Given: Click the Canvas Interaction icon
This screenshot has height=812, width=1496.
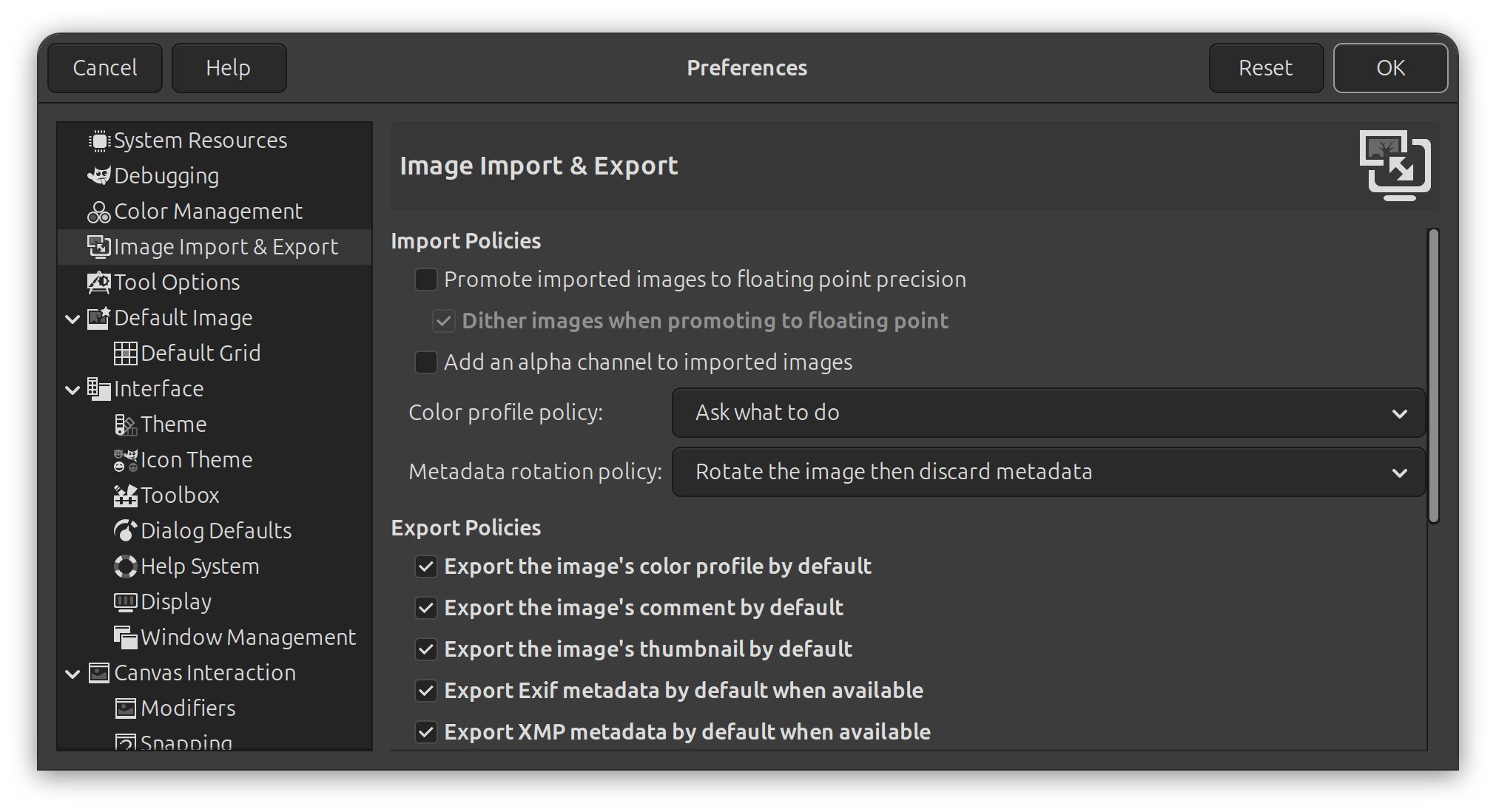Looking at the screenshot, I should [x=98, y=673].
